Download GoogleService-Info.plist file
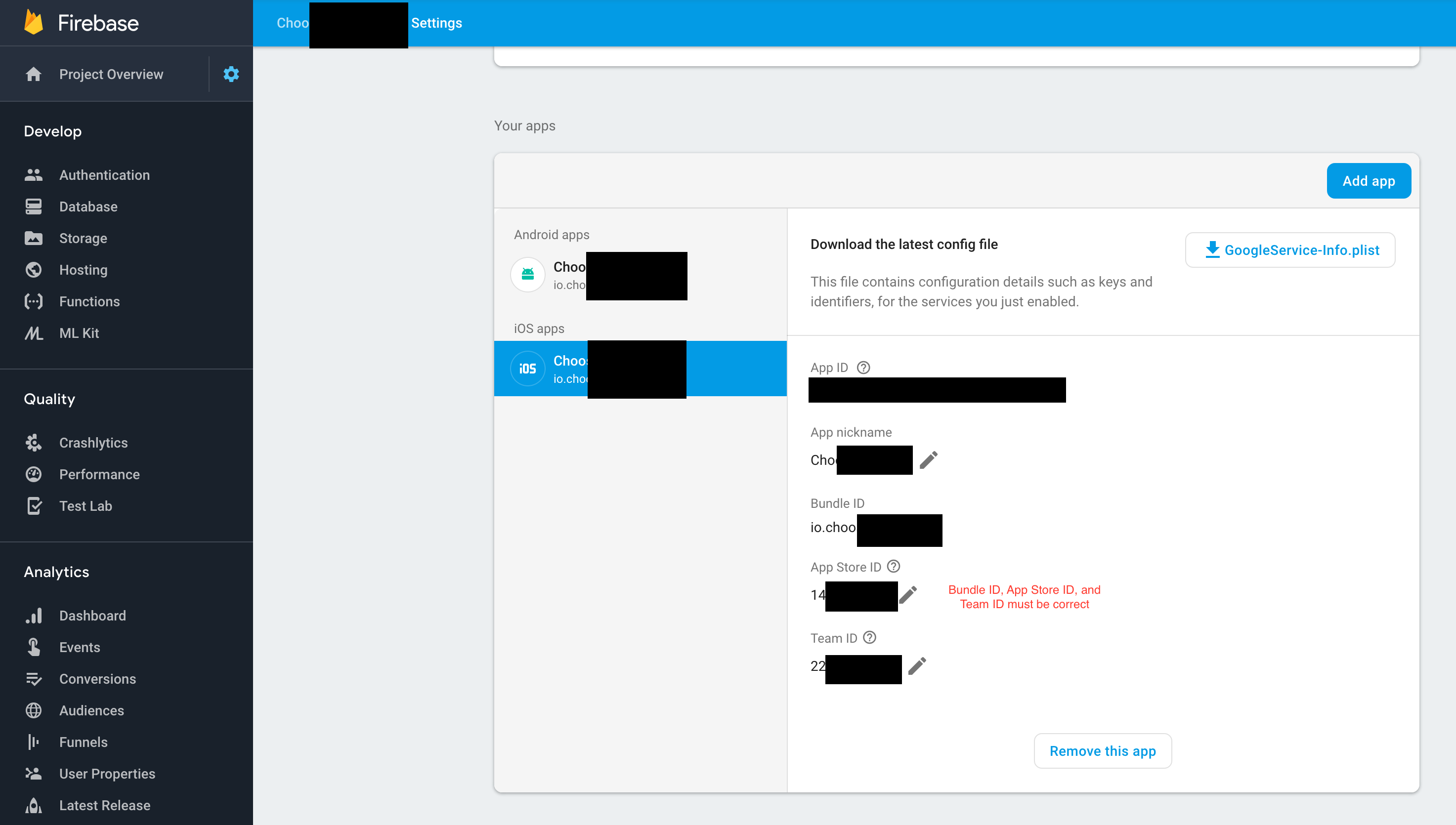Screen dimensions: 1456x825 [x=1290, y=250]
